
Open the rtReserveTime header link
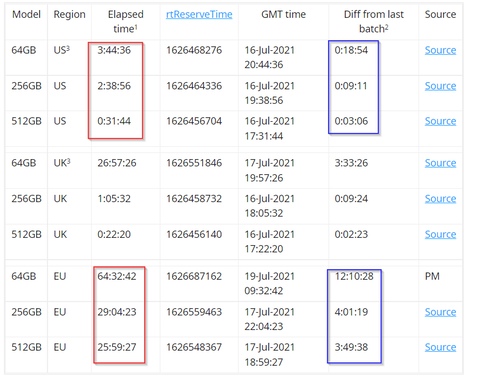[x=199, y=14]
